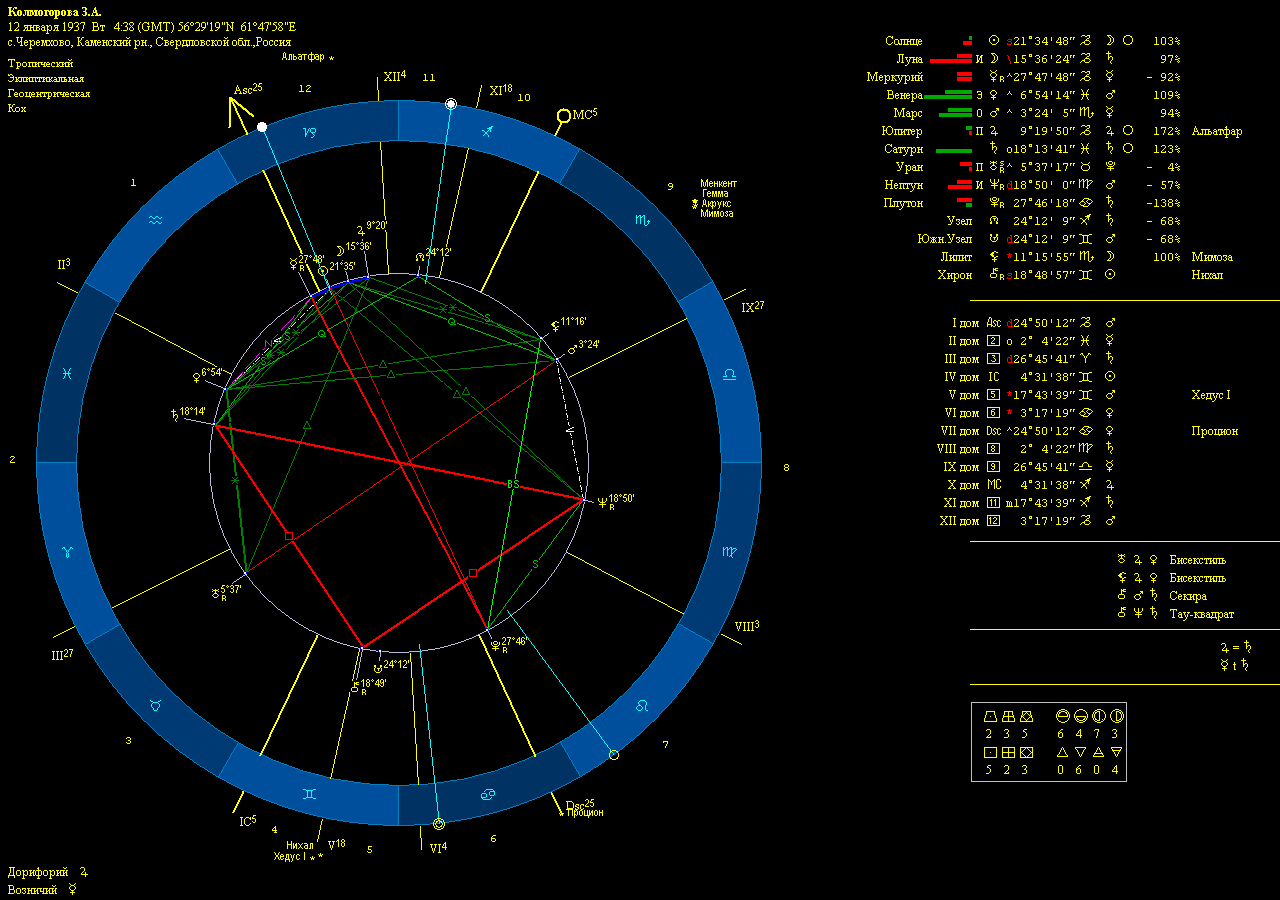Click the Процион star label on the wheel
Image resolution: width=1280 pixels, height=900 pixels.
(585, 813)
